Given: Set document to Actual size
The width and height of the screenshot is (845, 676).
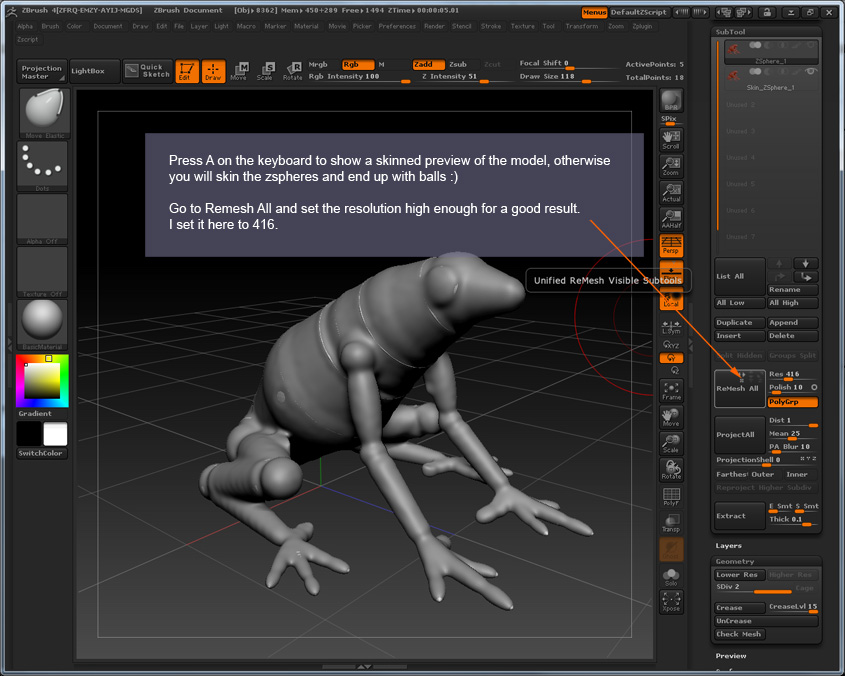Looking at the screenshot, I should [x=671, y=192].
